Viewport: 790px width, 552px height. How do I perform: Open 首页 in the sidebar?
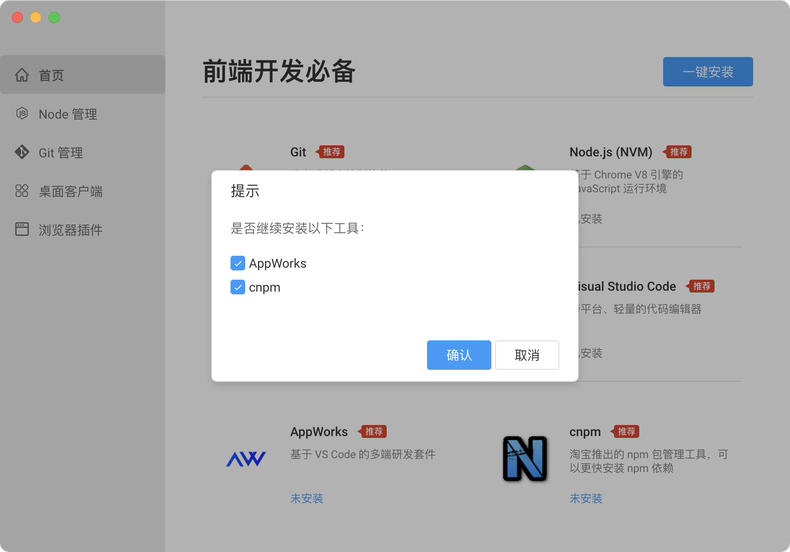pyautogui.click(x=83, y=75)
